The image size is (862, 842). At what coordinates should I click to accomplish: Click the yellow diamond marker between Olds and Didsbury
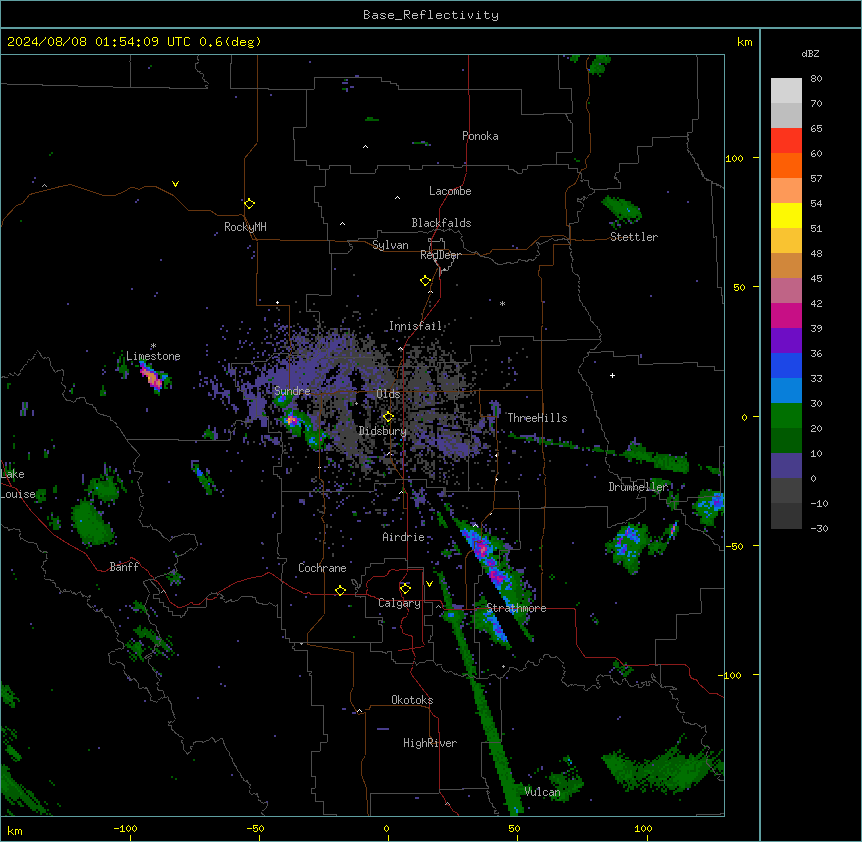pos(388,417)
